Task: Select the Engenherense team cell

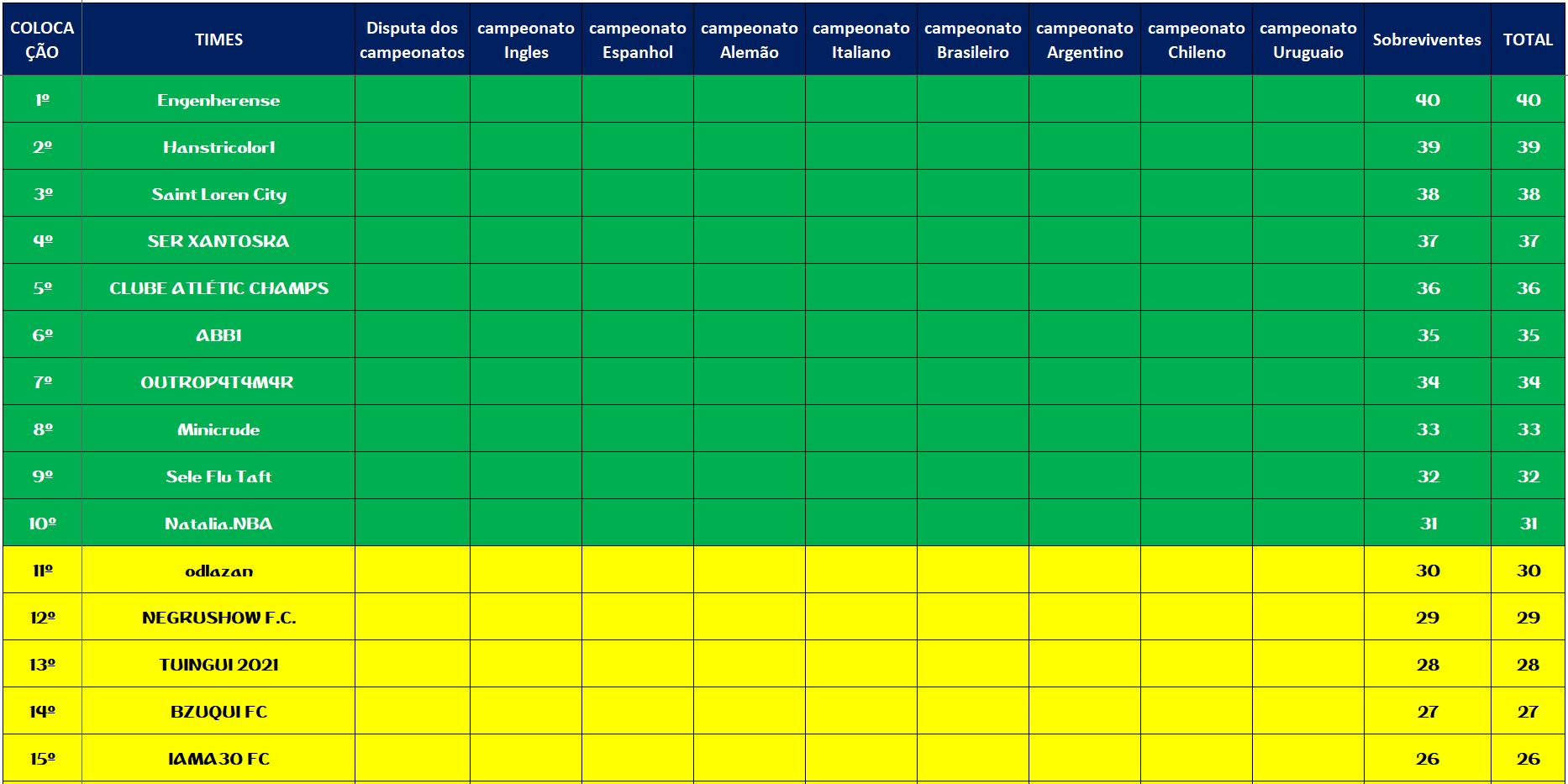Action: pos(218,100)
